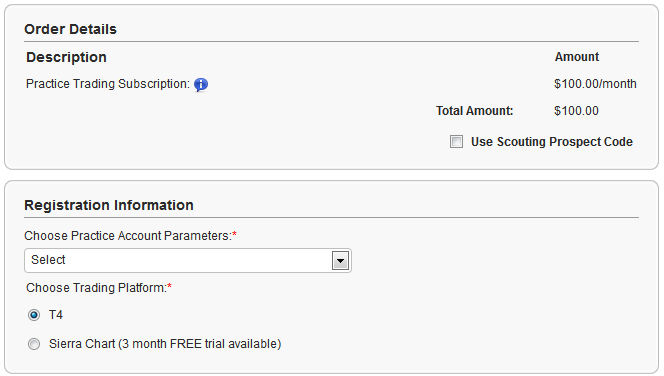Choose the Sierra Chart radio button

[34, 344]
